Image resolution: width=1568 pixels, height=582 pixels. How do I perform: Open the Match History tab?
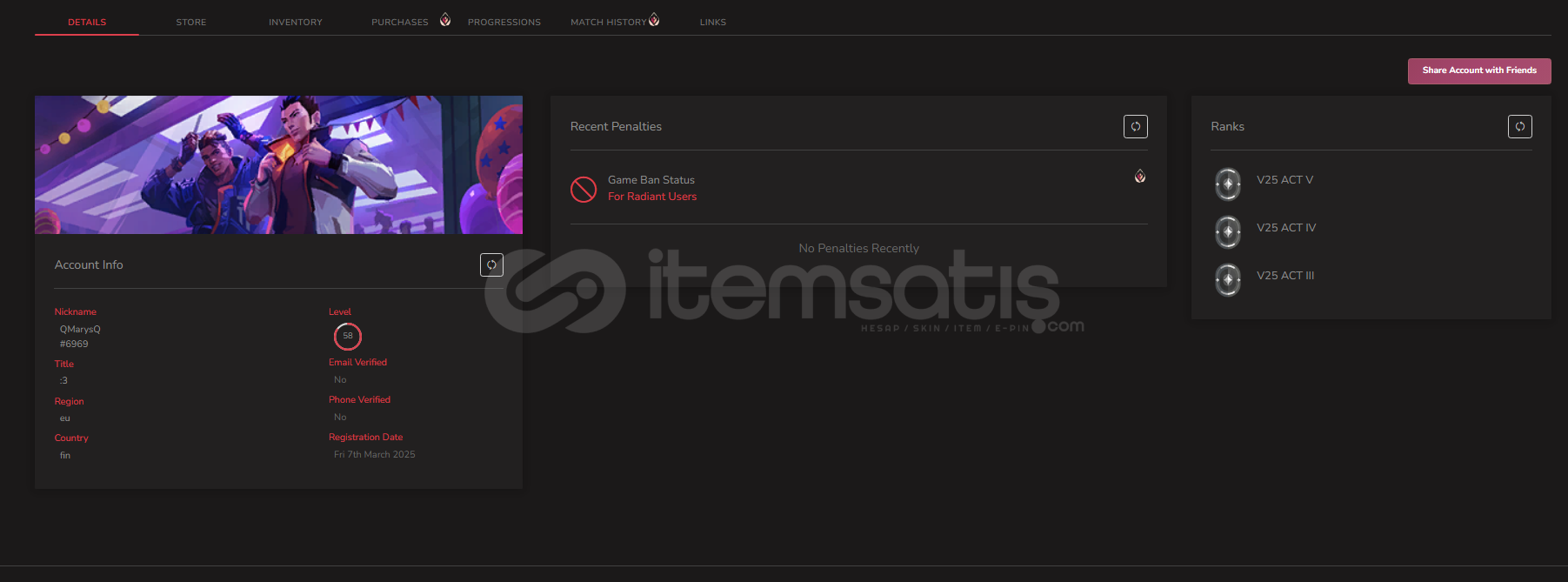[609, 22]
